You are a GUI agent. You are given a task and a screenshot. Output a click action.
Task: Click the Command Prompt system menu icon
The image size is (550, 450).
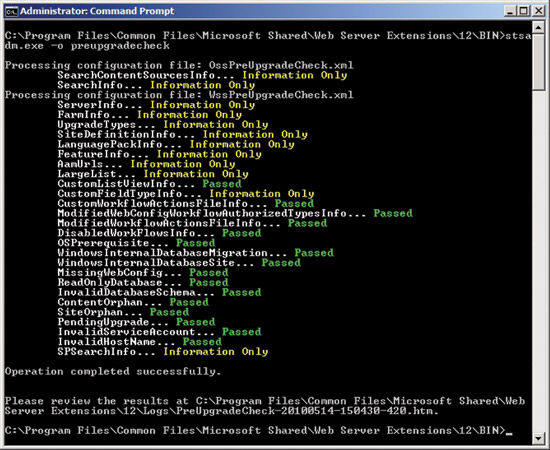click(x=11, y=12)
